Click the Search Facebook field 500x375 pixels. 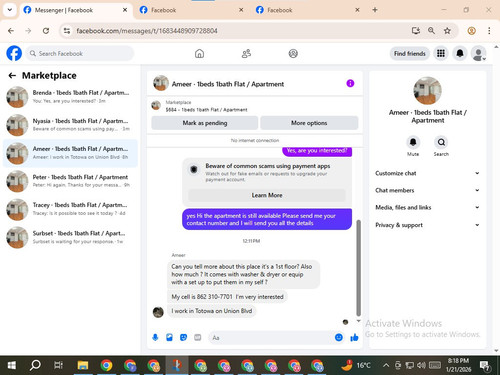[x=80, y=53]
